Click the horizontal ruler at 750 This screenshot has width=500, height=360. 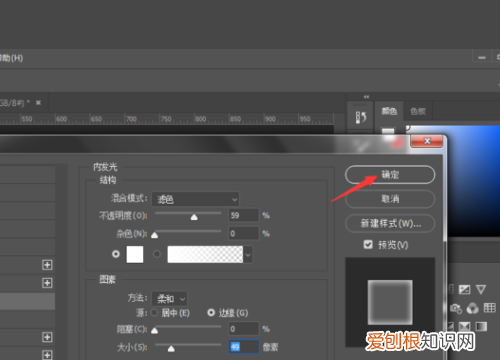[x=166, y=119]
